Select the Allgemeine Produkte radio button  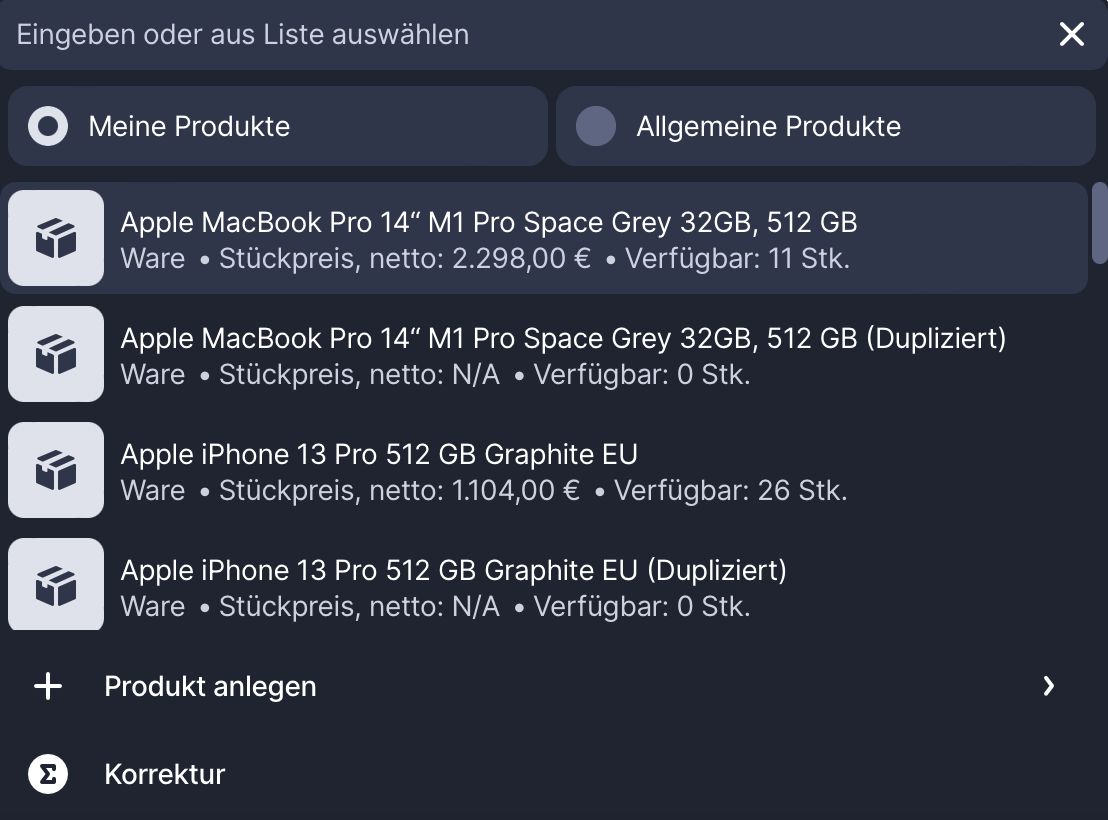click(x=596, y=127)
